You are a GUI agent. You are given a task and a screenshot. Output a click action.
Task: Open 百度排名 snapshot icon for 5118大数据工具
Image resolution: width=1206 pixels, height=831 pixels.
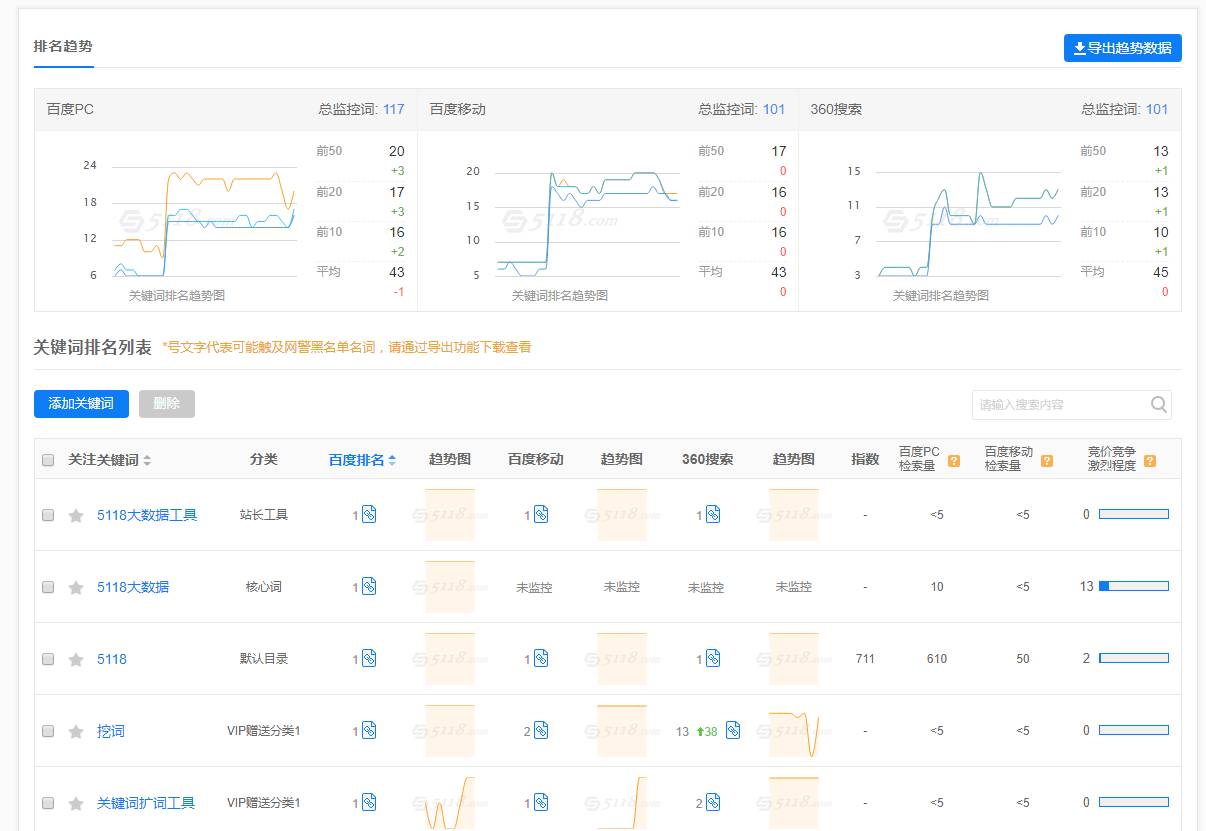tap(369, 514)
